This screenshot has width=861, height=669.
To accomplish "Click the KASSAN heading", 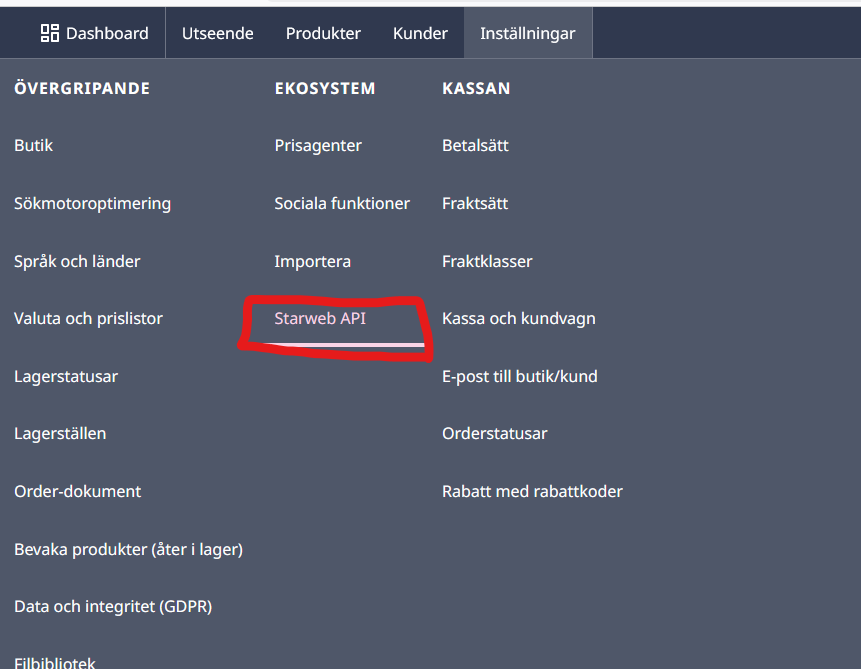I will tap(476, 88).
